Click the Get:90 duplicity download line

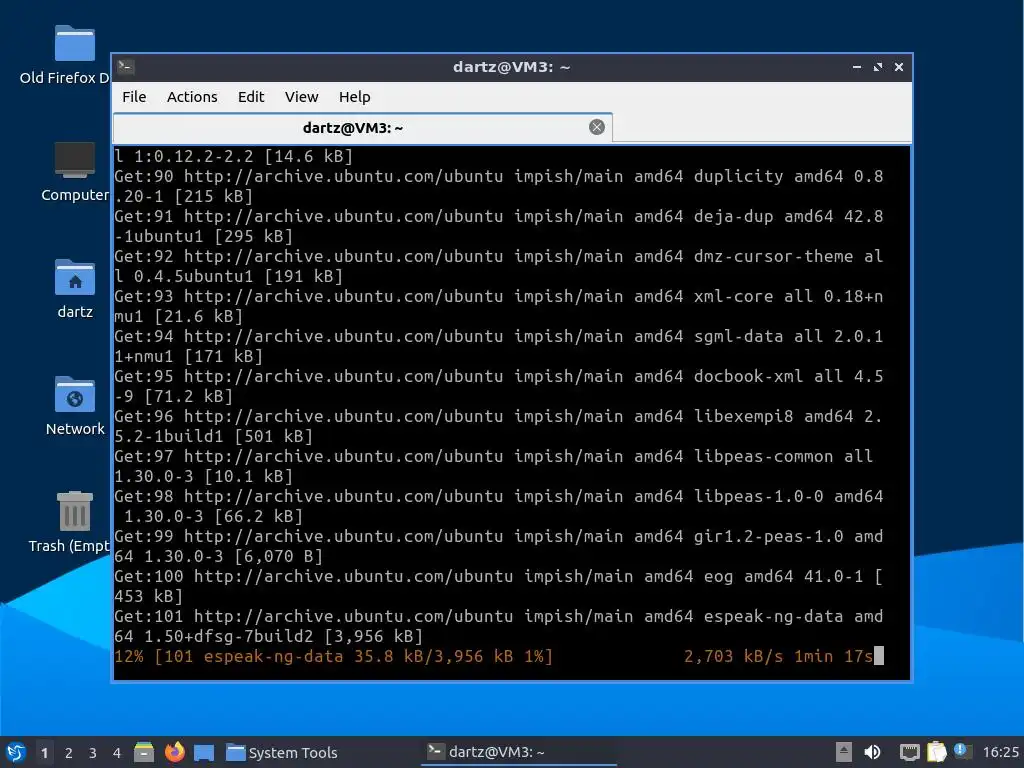(x=499, y=186)
